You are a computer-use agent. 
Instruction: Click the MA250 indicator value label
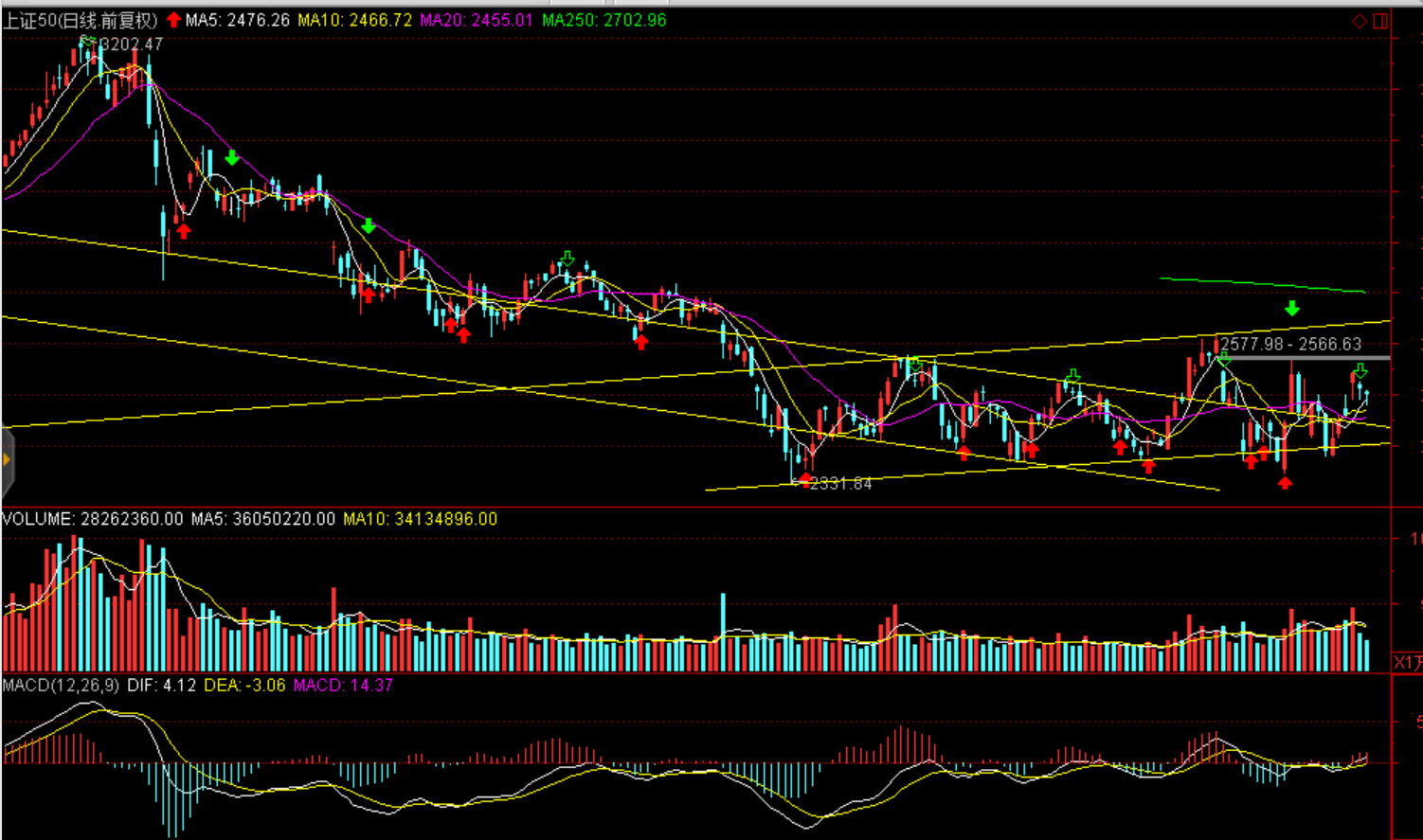[x=603, y=20]
